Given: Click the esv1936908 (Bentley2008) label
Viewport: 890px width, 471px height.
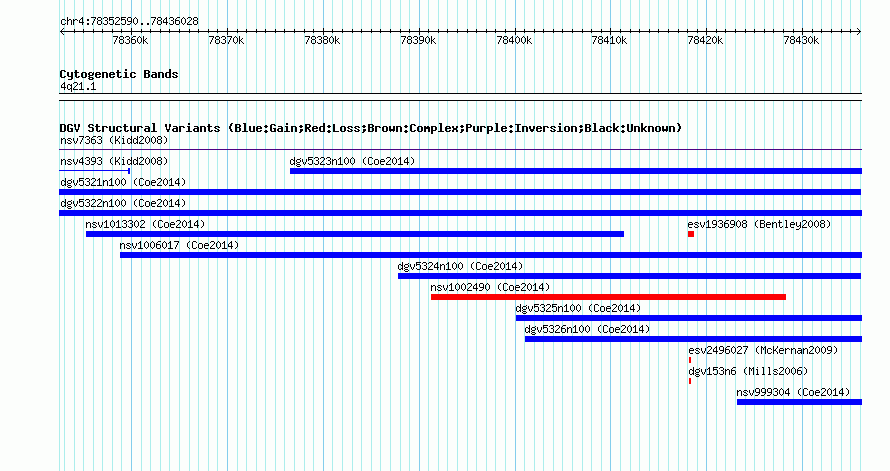Looking at the screenshot, I should tap(759, 224).
